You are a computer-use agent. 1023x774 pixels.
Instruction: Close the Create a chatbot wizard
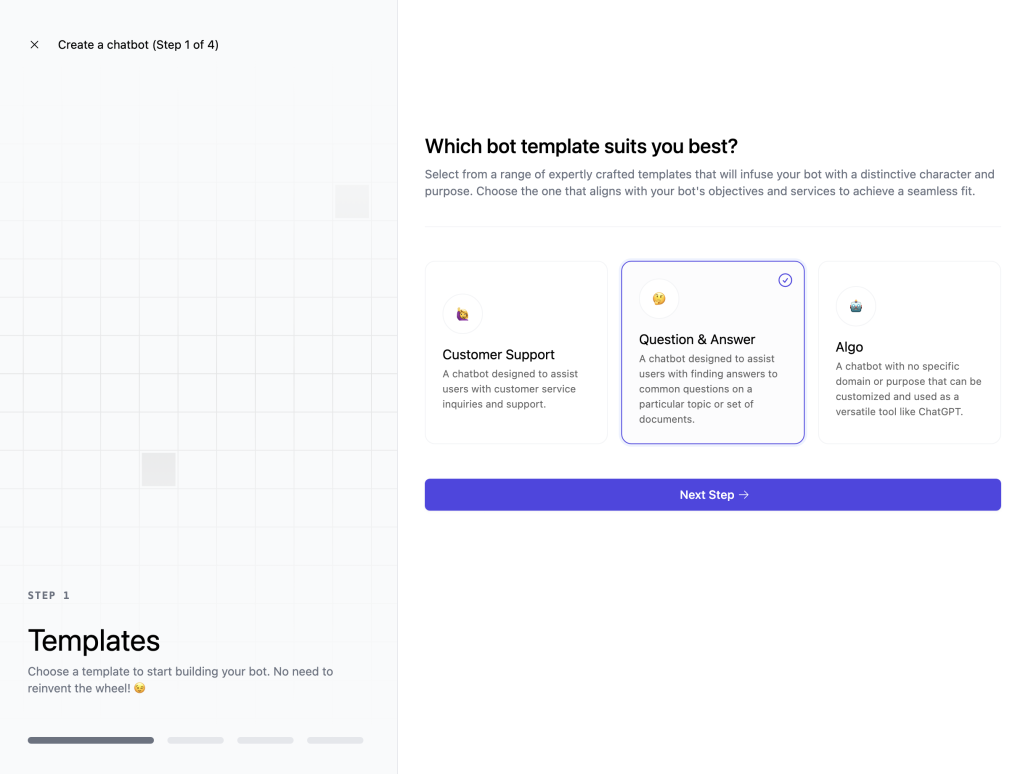pyautogui.click(x=35, y=44)
